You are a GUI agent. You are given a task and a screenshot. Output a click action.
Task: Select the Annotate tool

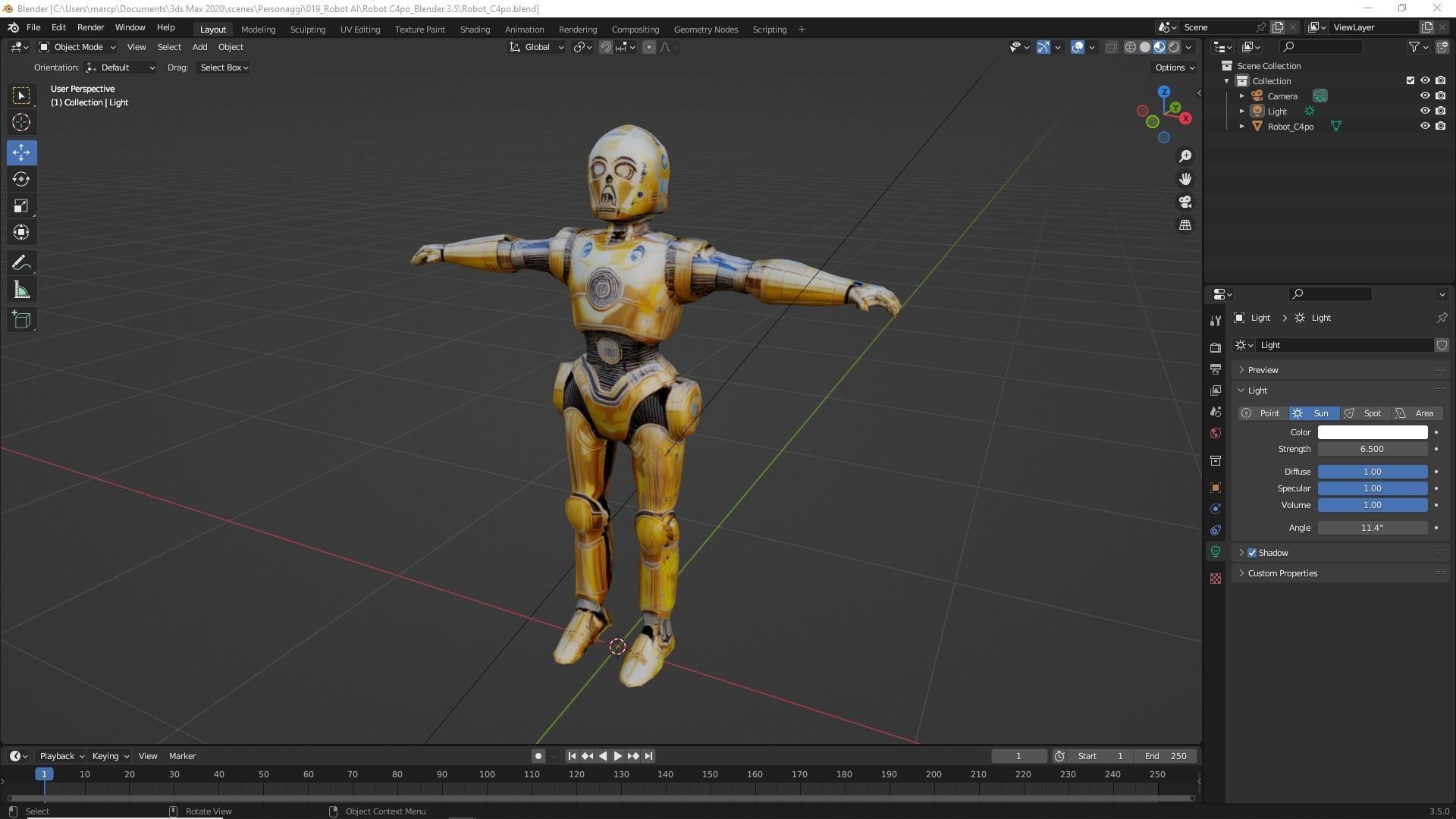(21, 263)
